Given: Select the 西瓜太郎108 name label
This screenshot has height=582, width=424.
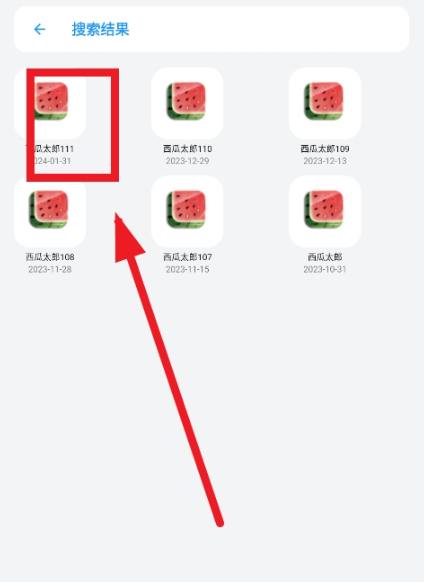Looking at the screenshot, I should (50, 257).
